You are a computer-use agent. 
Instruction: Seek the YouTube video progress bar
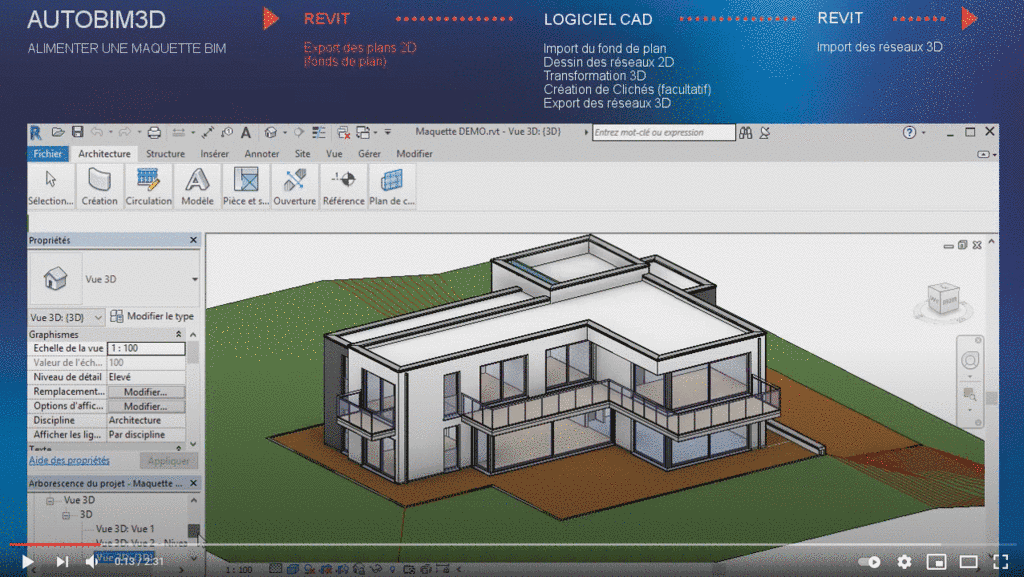point(512,544)
